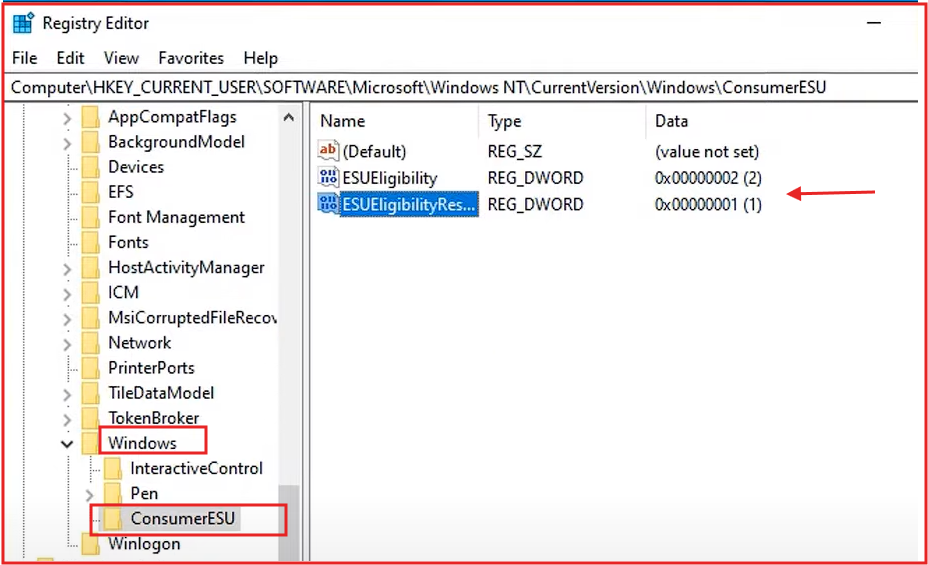This screenshot has height=565, width=928.
Task: Select the Winlogon key label
Action: pyautogui.click(x=144, y=544)
